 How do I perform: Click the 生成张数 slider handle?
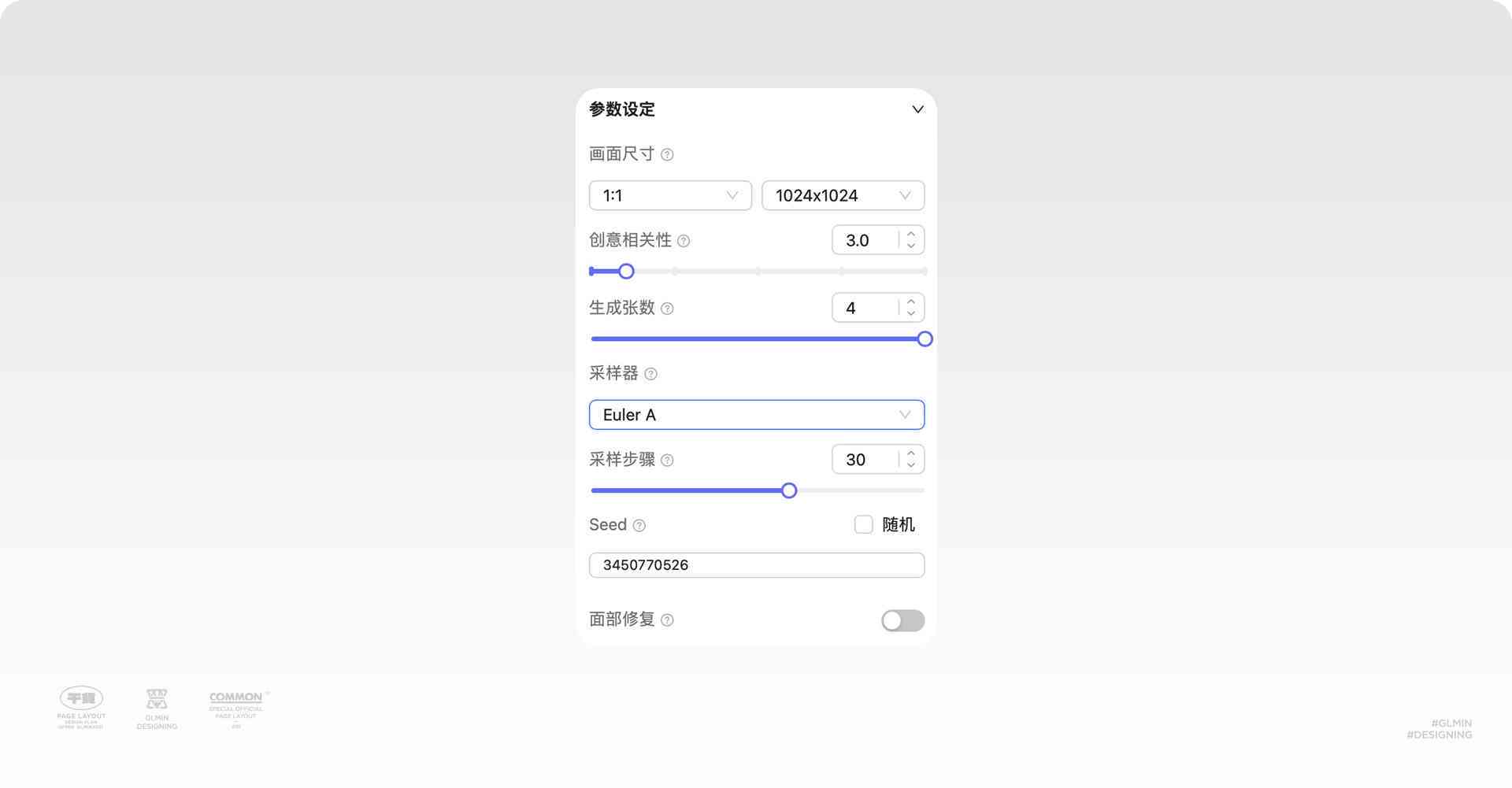(x=925, y=339)
